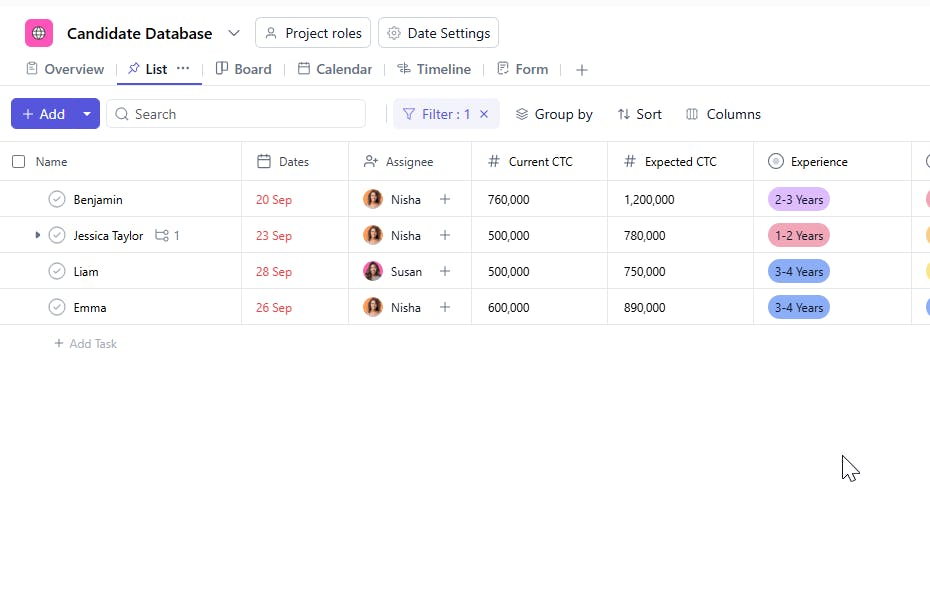Image resolution: width=930 pixels, height=600 pixels.
Task: Click Add Task below the list
Action: (86, 344)
